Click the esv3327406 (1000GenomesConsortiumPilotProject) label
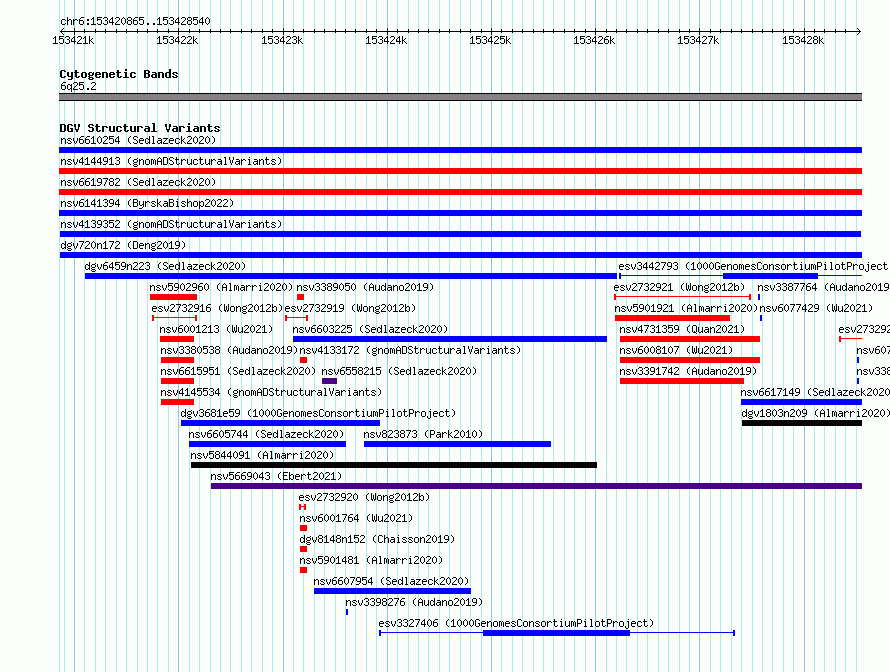Screen dimensions: 890x672 (516, 623)
